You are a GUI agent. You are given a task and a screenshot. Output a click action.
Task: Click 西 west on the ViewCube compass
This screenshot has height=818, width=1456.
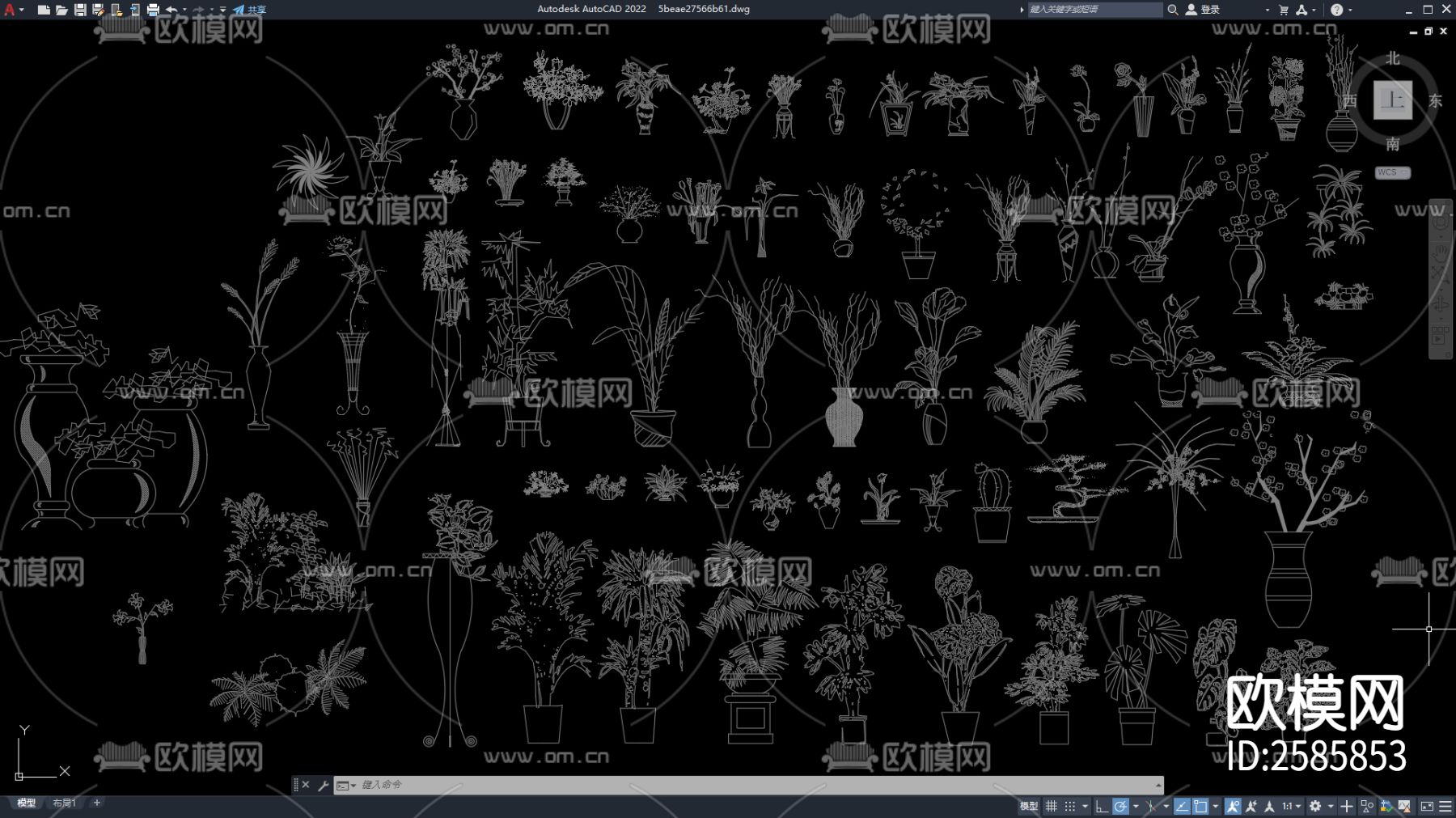[x=1349, y=100]
